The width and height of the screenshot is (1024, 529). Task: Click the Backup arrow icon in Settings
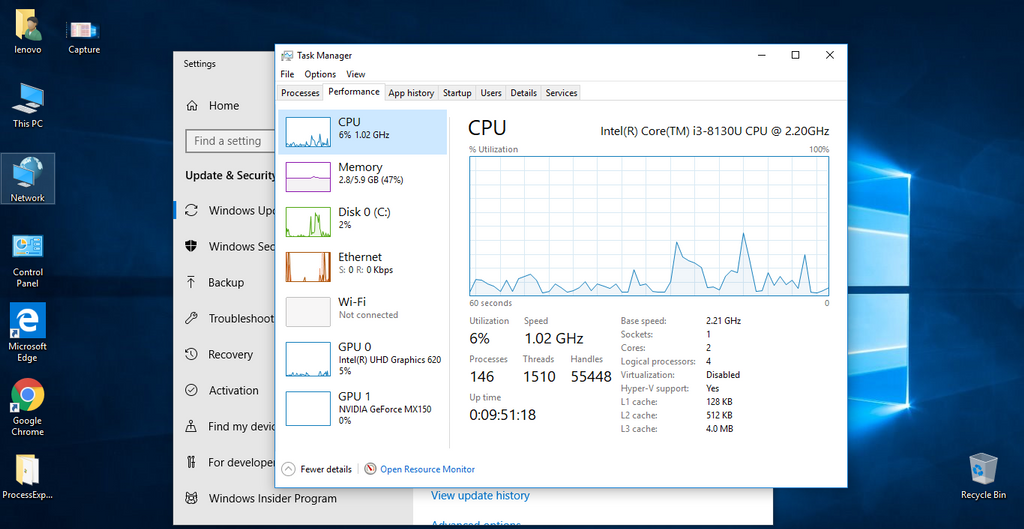pos(191,282)
